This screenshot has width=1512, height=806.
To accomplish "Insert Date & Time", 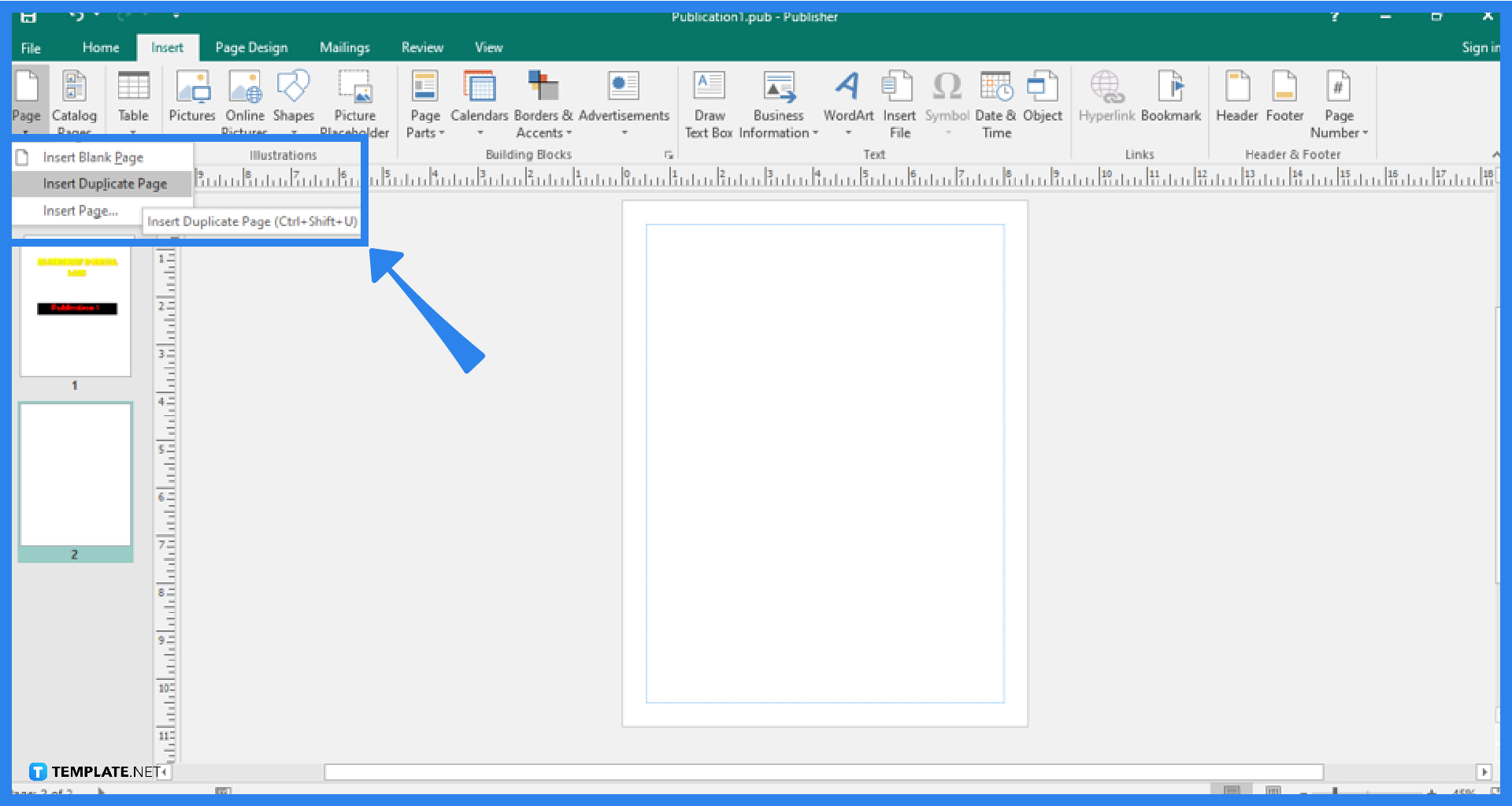I will tap(995, 103).
